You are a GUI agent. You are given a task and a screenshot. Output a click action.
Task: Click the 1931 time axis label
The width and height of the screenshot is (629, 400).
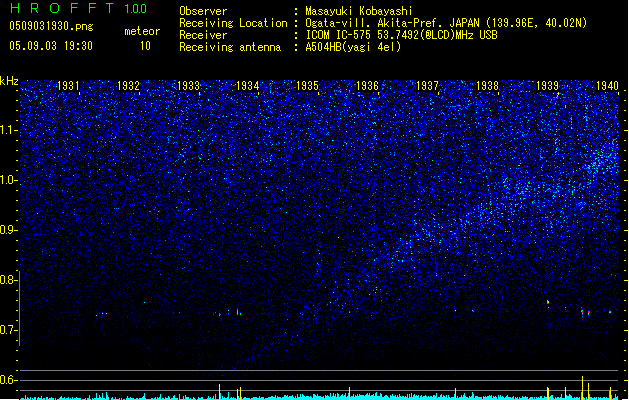(68, 86)
